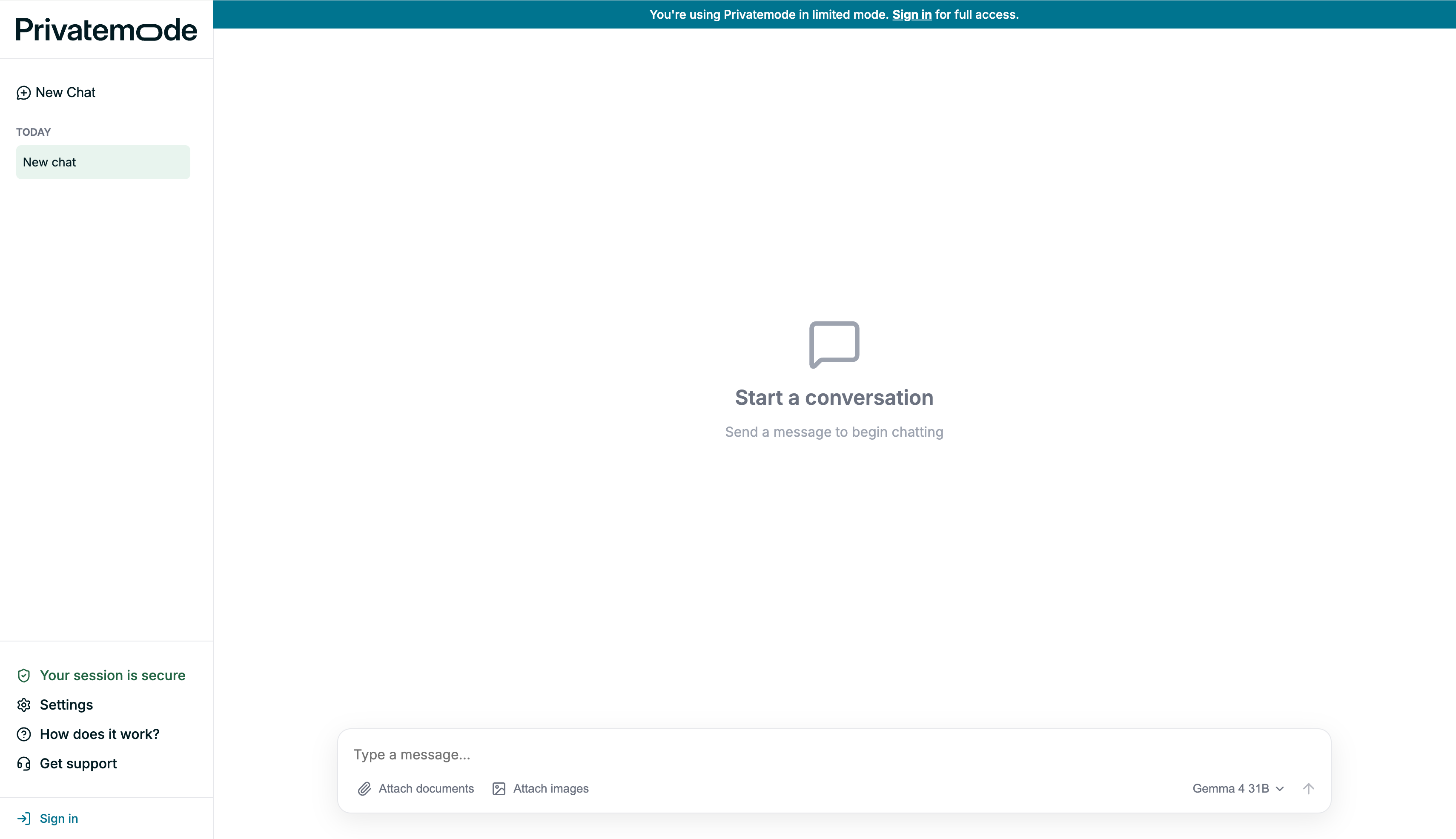Click the question mark help icon
The image size is (1456, 839).
coord(23,734)
